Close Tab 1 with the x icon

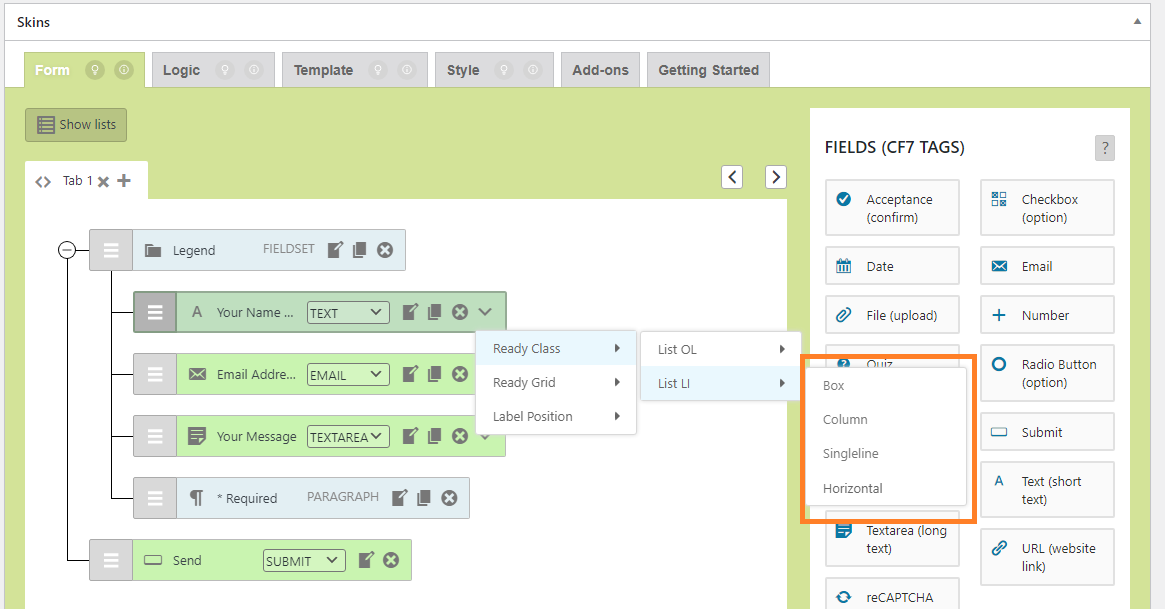[103, 182]
